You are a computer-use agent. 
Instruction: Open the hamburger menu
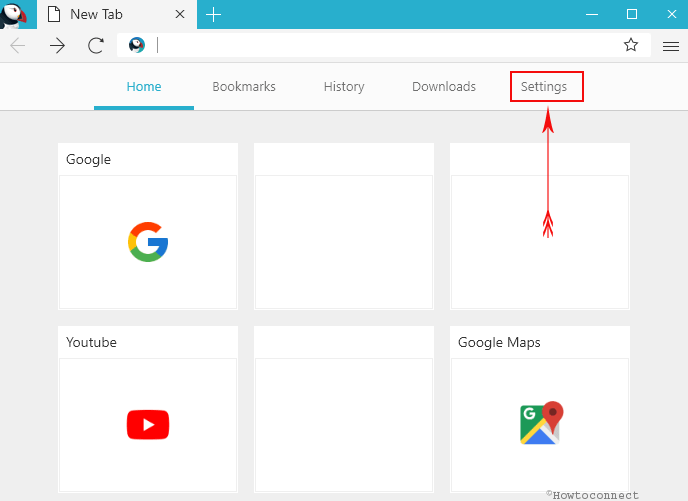[x=671, y=46]
